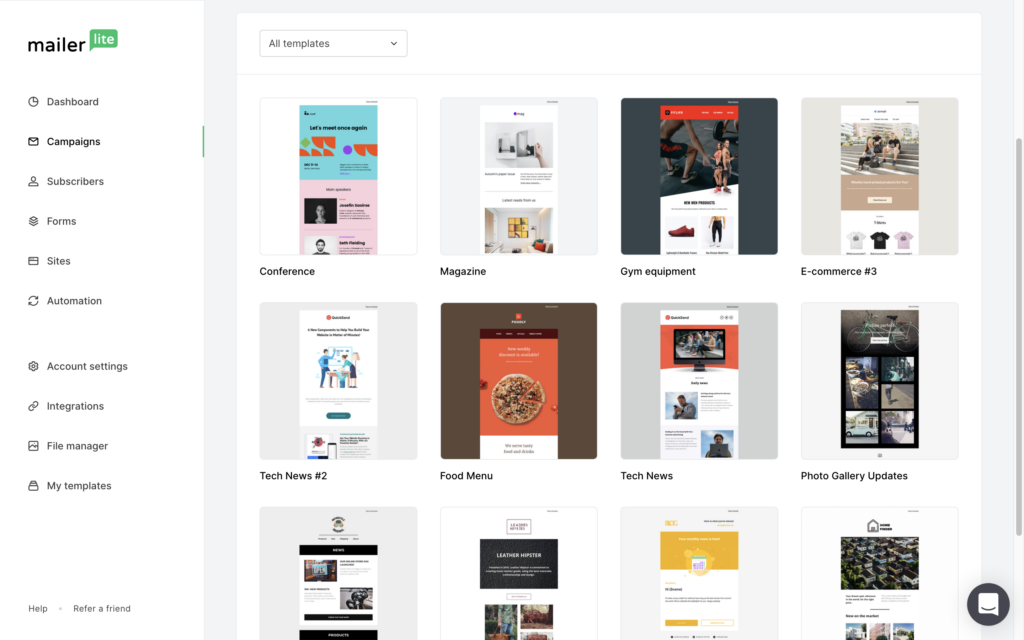Screen dimensions: 1024x640
Task: Click the Subscribers person icon
Action: pyautogui.click(x=33, y=181)
